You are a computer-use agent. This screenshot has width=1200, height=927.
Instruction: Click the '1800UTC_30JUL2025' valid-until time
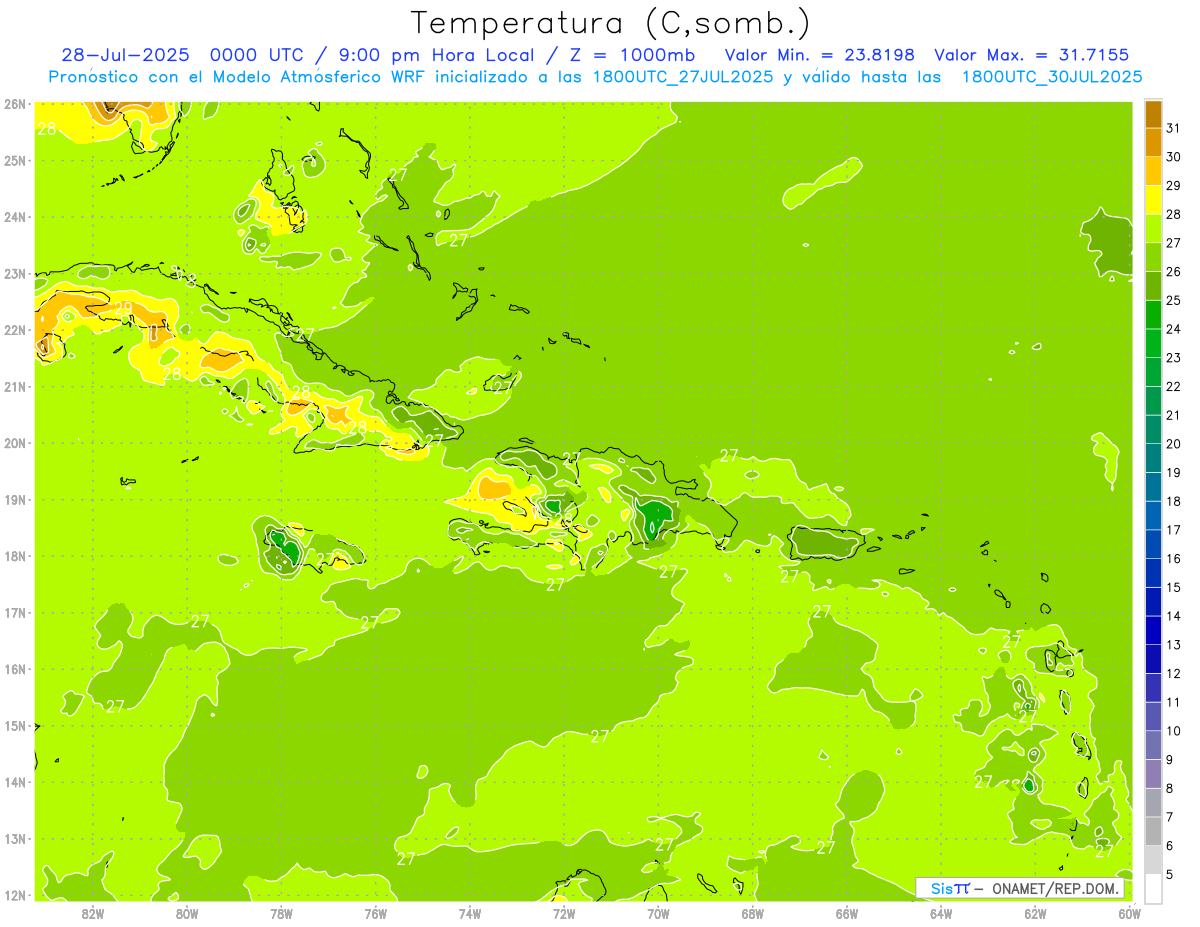tap(1052, 77)
